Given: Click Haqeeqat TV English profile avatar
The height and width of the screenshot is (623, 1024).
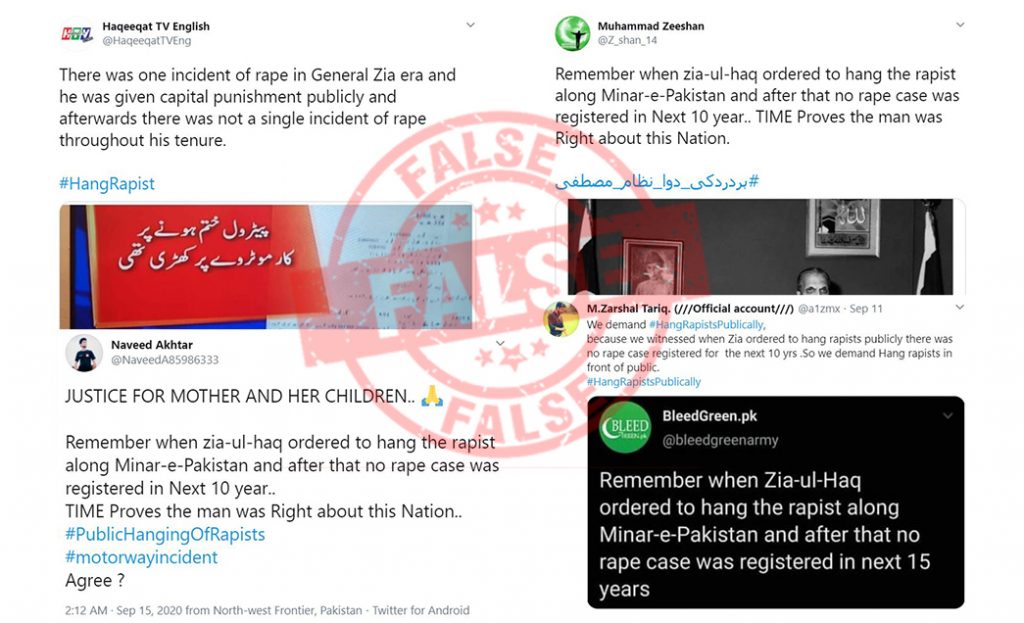Looking at the screenshot, I should (76, 33).
